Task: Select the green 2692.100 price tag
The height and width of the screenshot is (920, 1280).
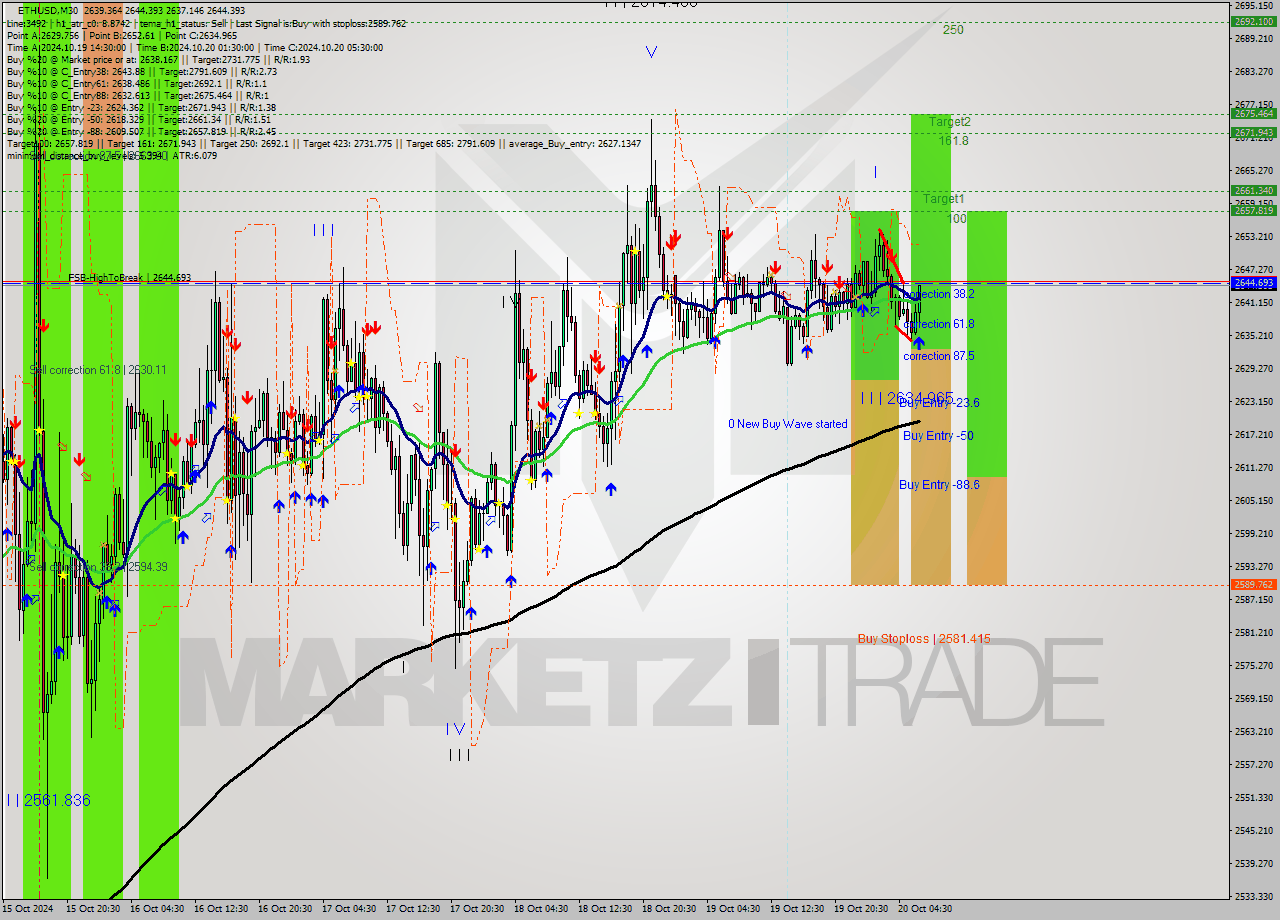Action: tap(1253, 21)
